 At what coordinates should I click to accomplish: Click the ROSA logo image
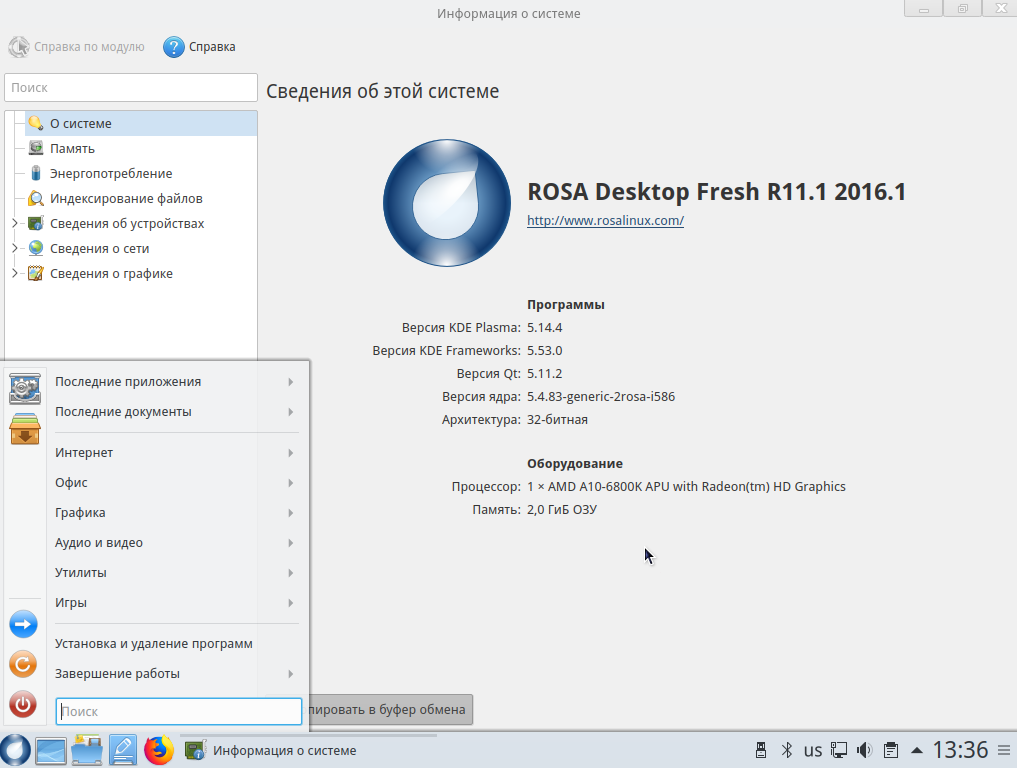click(x=447, y=202)
